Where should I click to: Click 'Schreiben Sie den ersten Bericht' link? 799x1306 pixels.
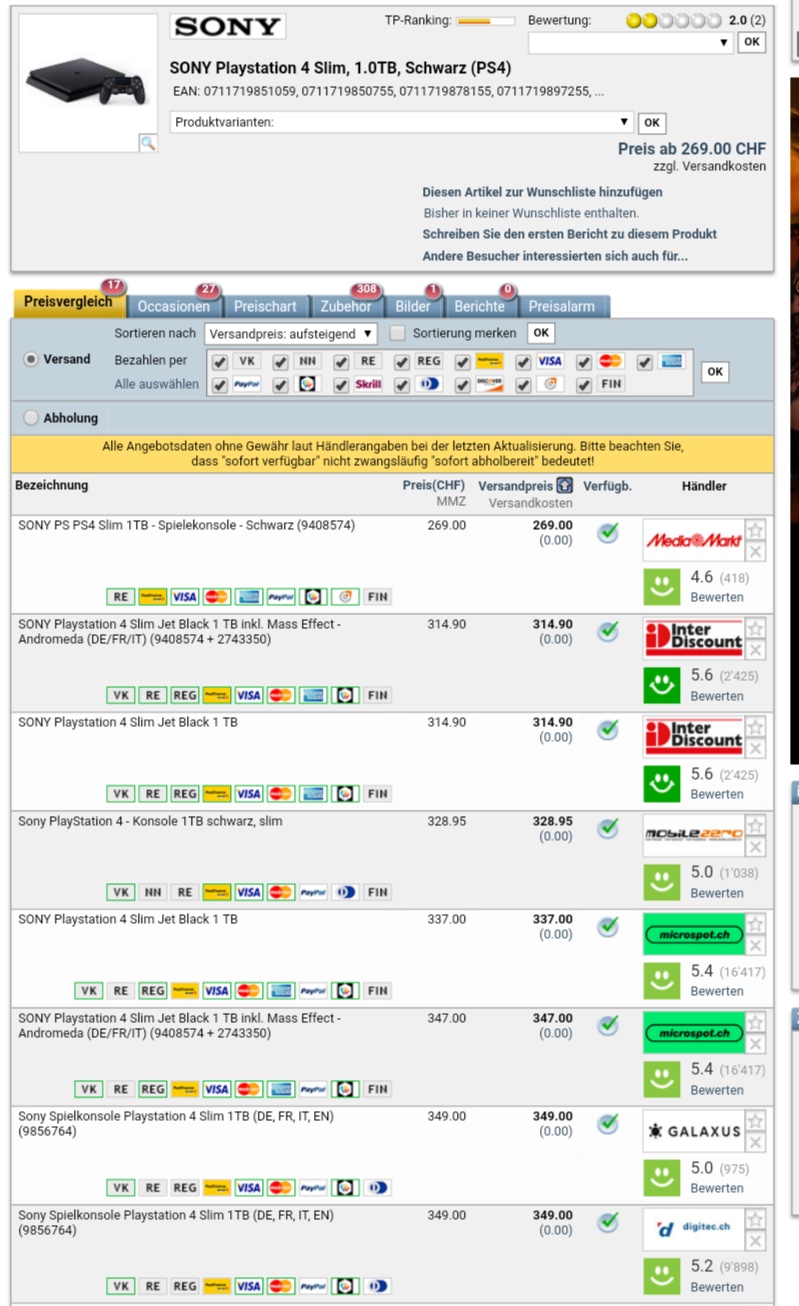[x=569, y=234]
